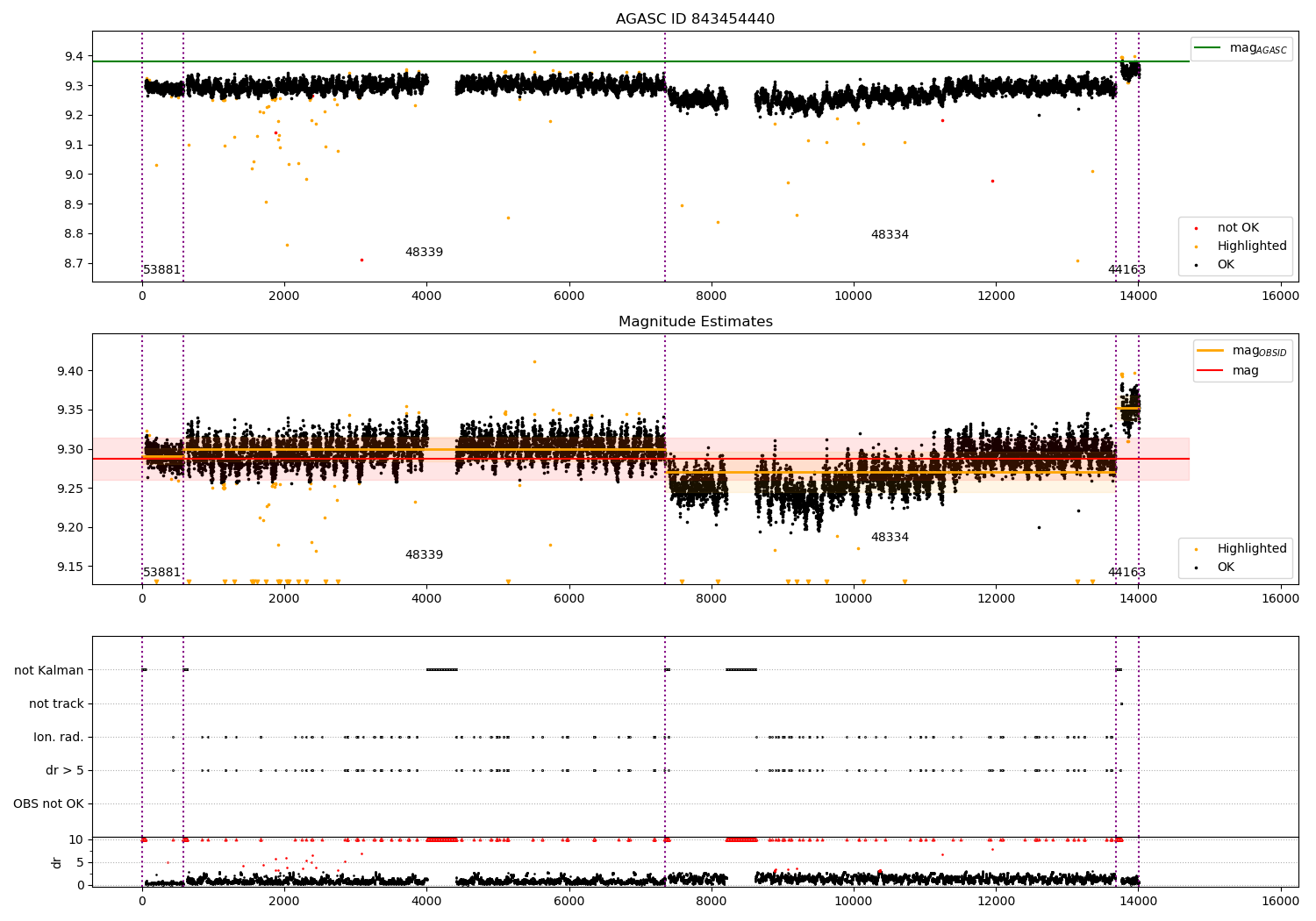Click red outlier point near 8.7 in top plot
The width and height of the screenshot is (1316, 921).
click(361, 260)
